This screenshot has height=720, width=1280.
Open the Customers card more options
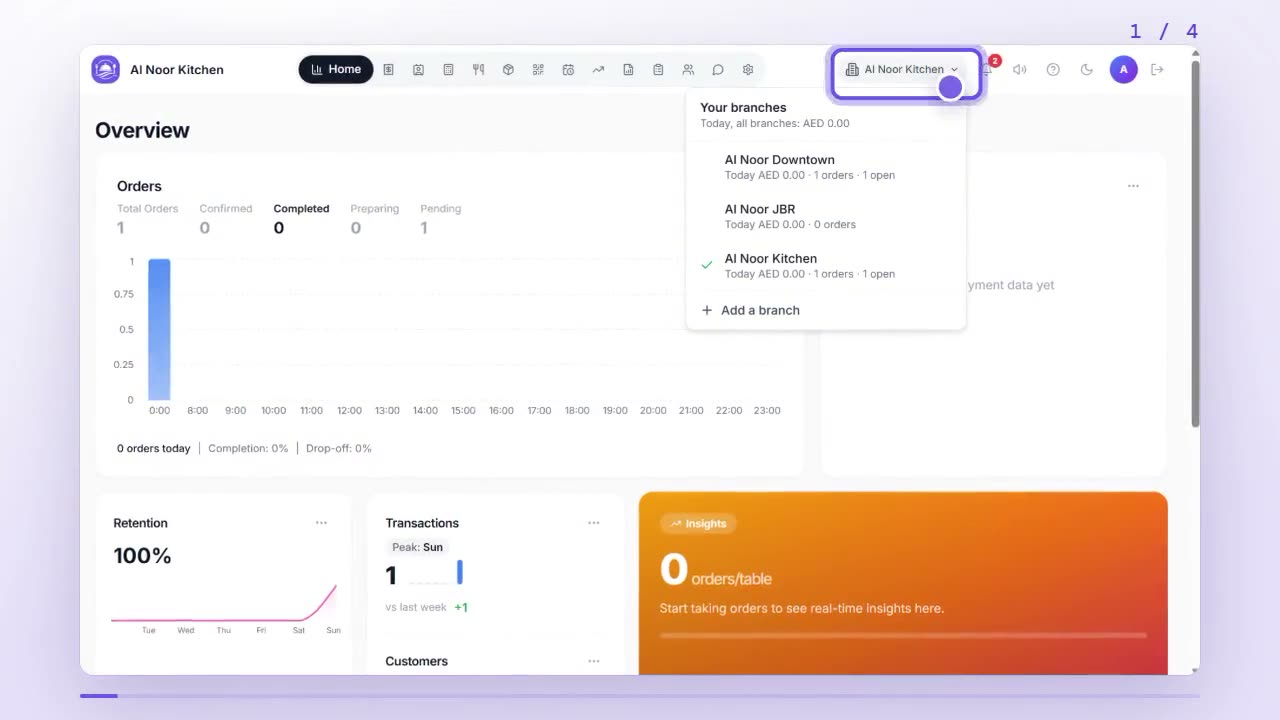594,661
